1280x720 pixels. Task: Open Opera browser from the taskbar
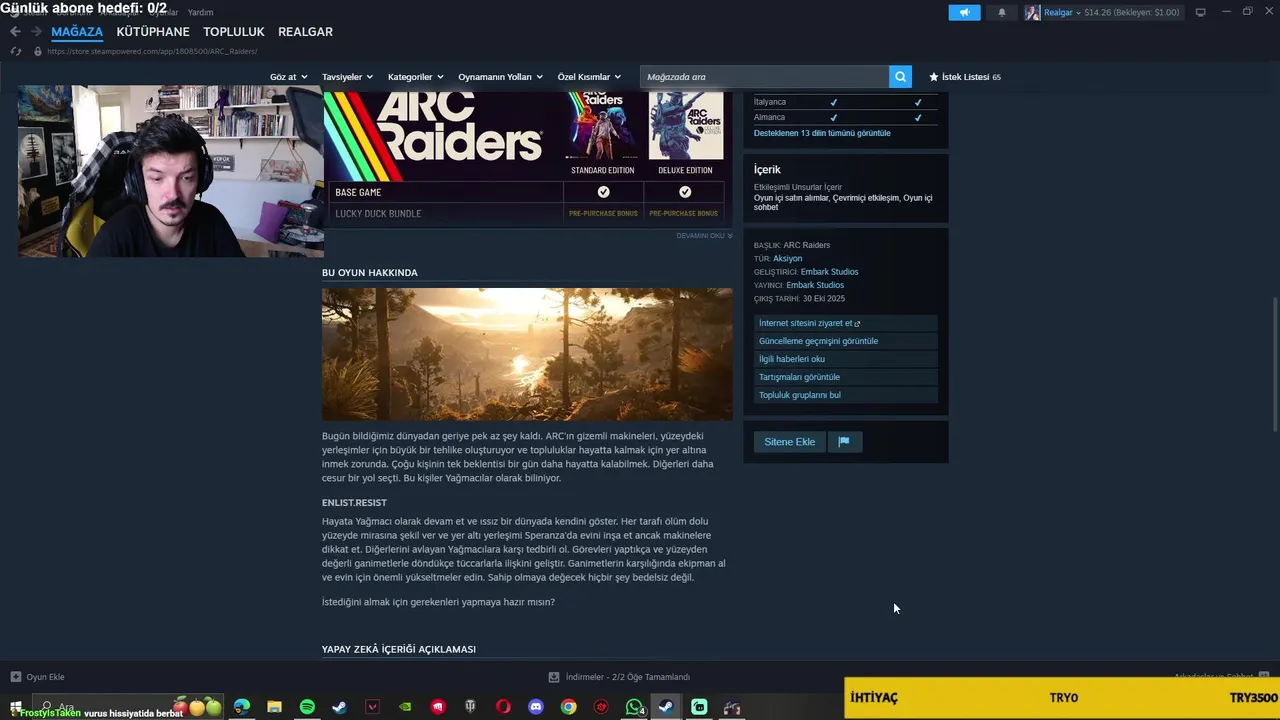[503, 707]
